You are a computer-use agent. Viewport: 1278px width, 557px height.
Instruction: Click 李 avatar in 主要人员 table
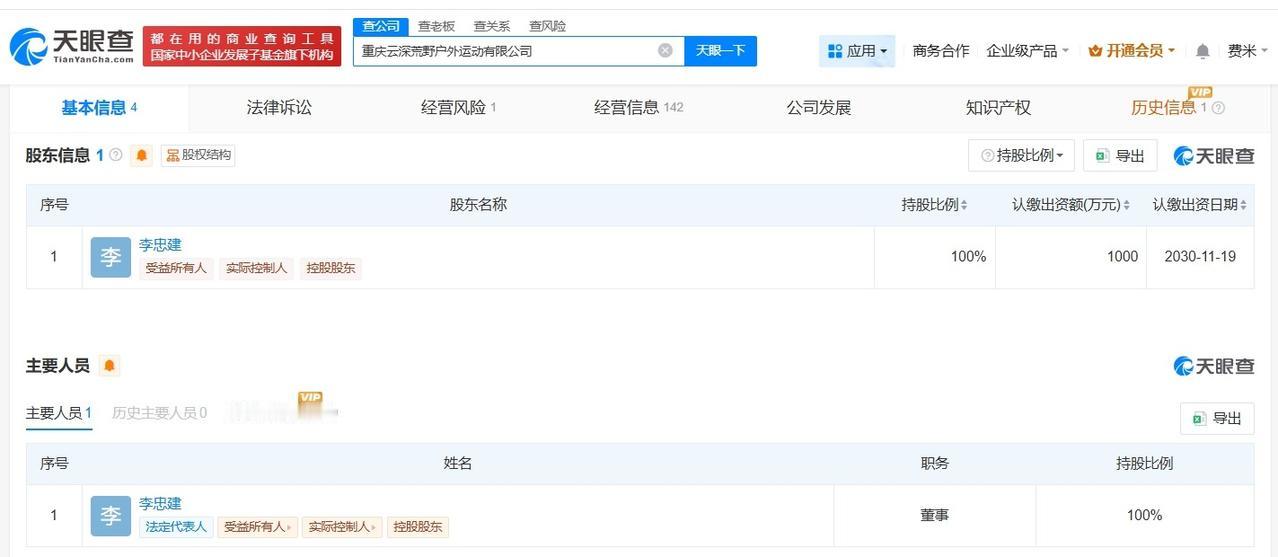point(111,516)
